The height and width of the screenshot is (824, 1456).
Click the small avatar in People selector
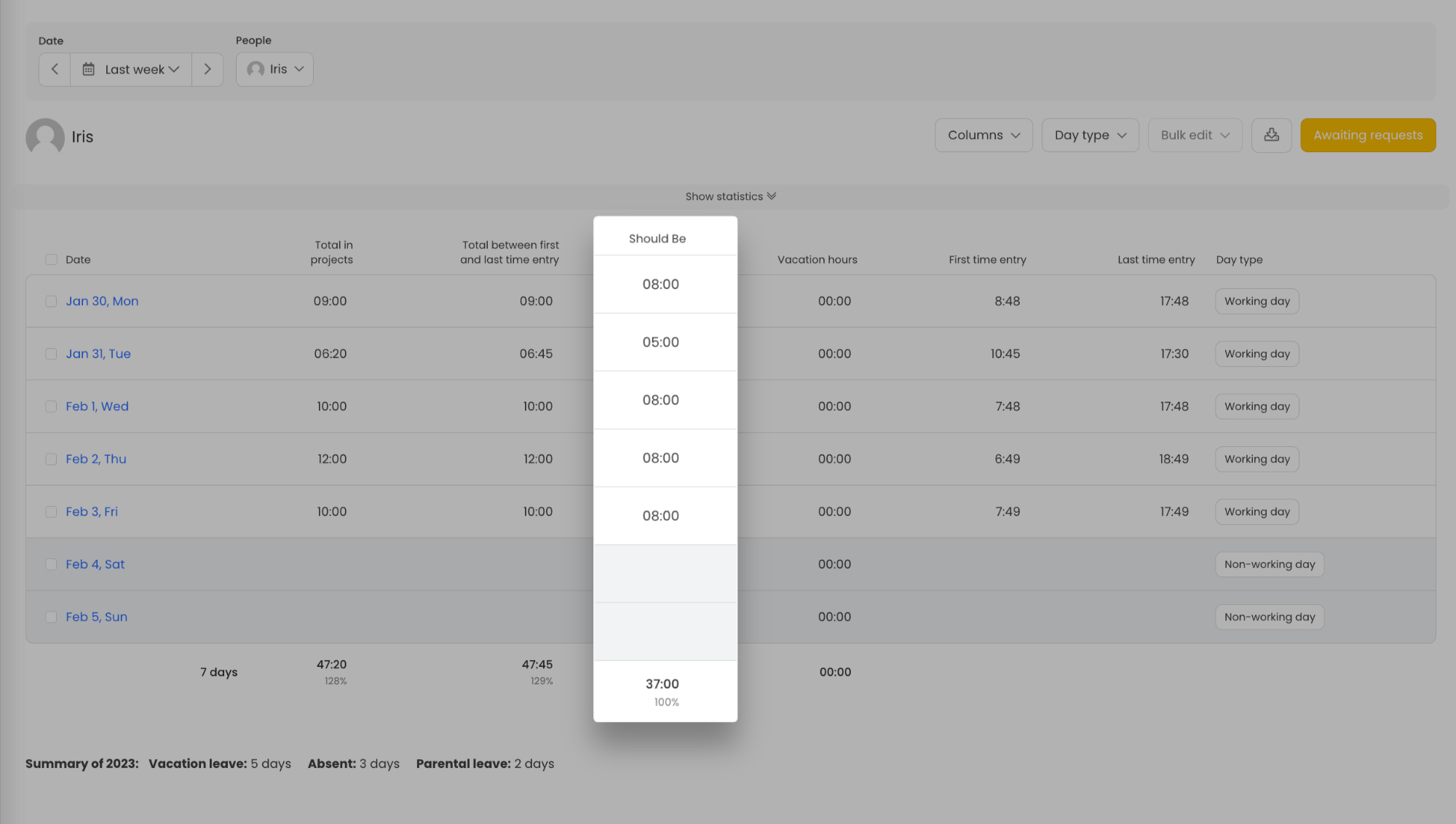pyautogui.click(x=256, y=69)
